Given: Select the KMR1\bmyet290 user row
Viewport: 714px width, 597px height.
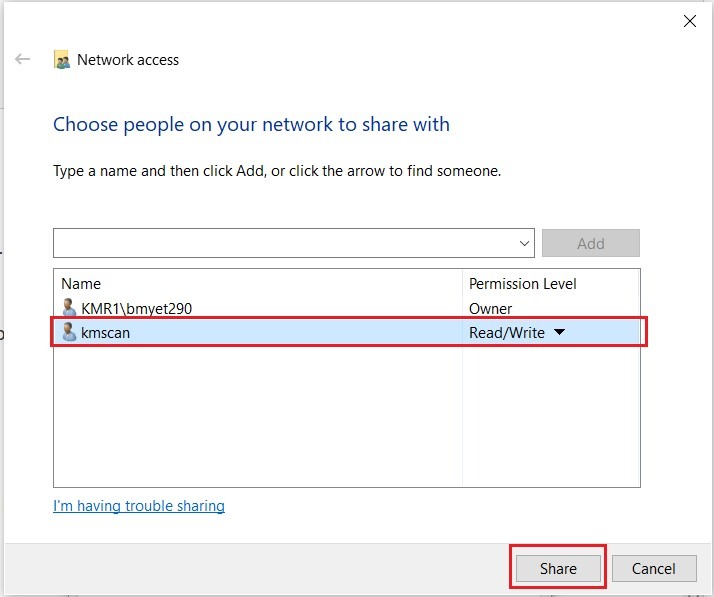Looking at the screenshot, I should click(136, 308).
